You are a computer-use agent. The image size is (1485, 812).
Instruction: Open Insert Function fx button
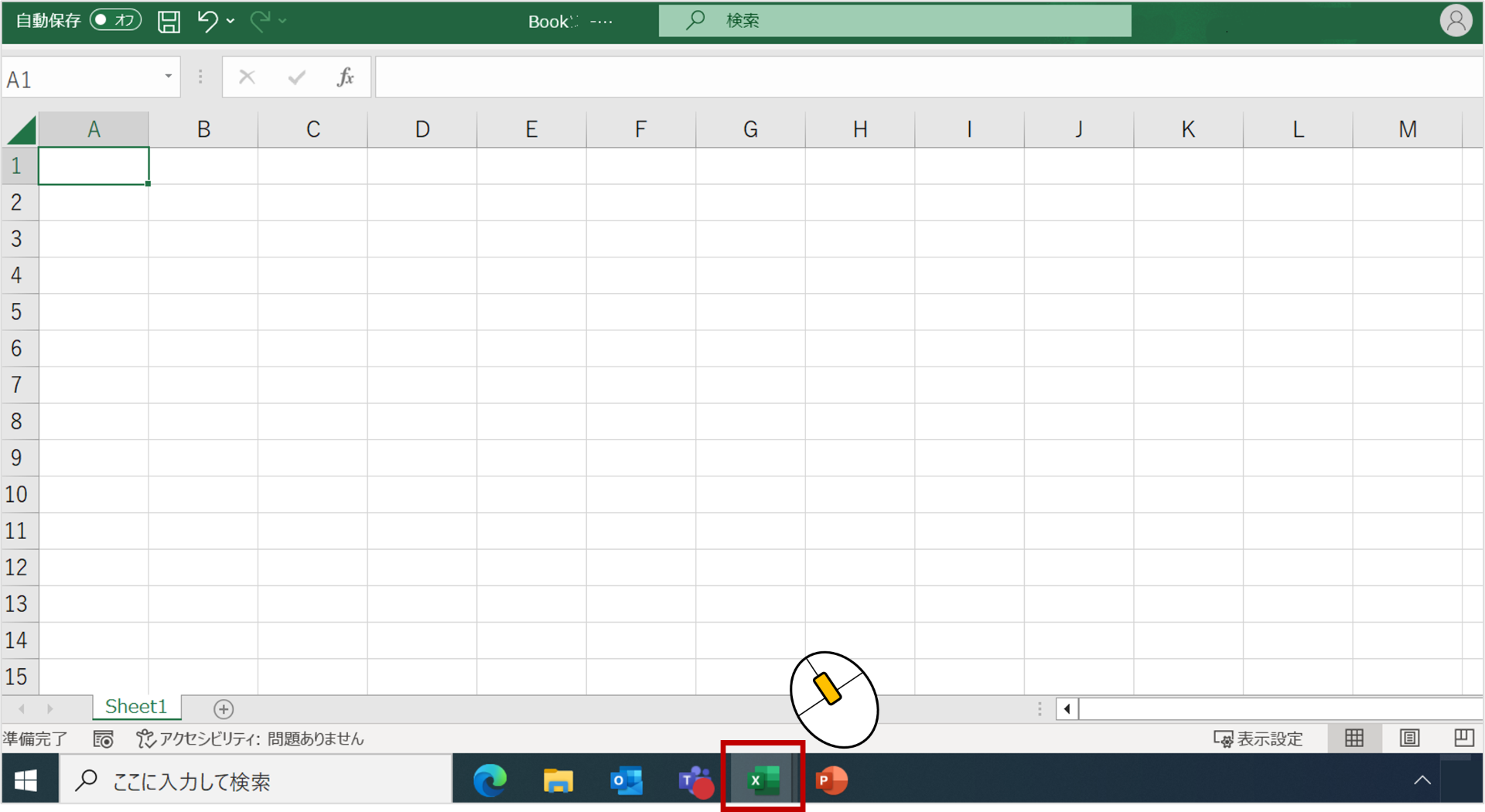345,77
